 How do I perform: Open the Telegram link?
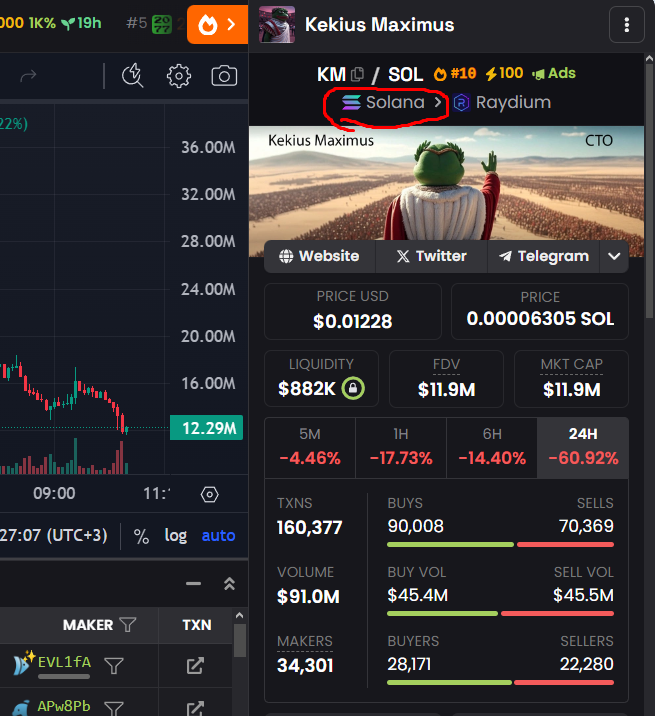(544, 256)
